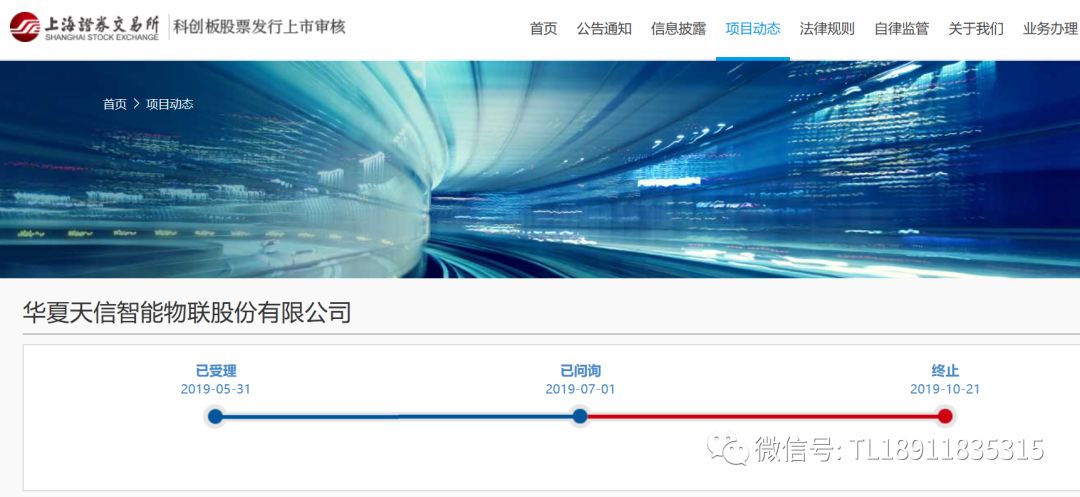The image size is (1080, 497).
Task: Select the red 终止 timeline dot
Action: coord(945,416)
